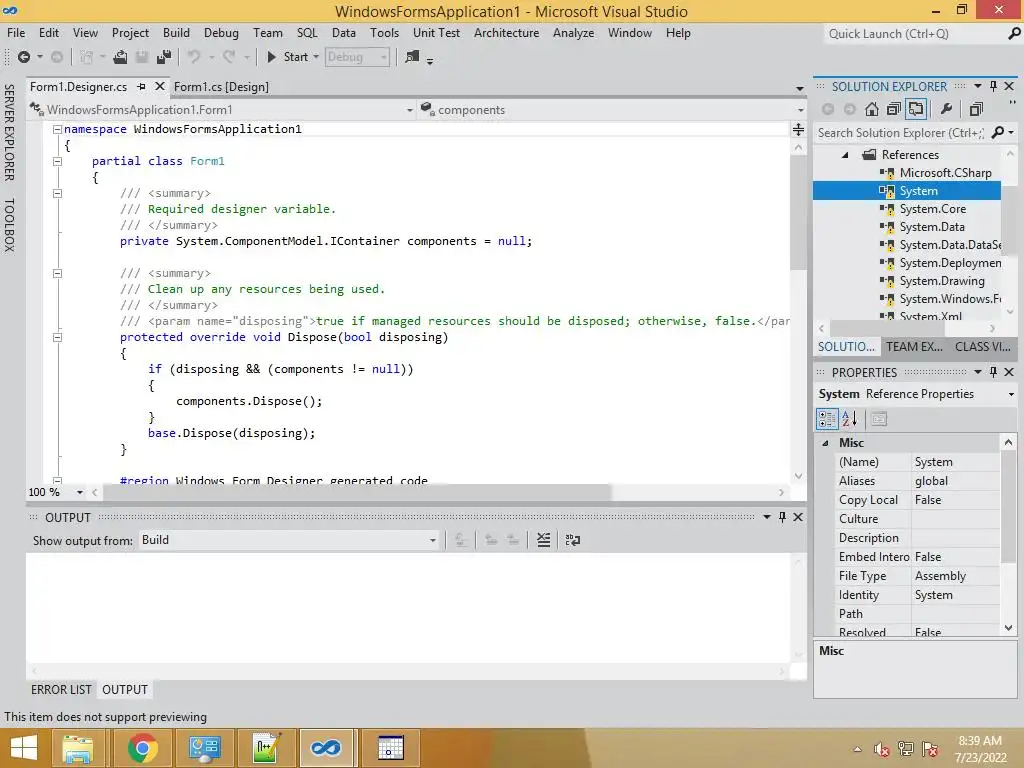Open the TOOLBOX side tab
Image resolution: width=1024 pixels, height=768 pixels.
point(10,225)
